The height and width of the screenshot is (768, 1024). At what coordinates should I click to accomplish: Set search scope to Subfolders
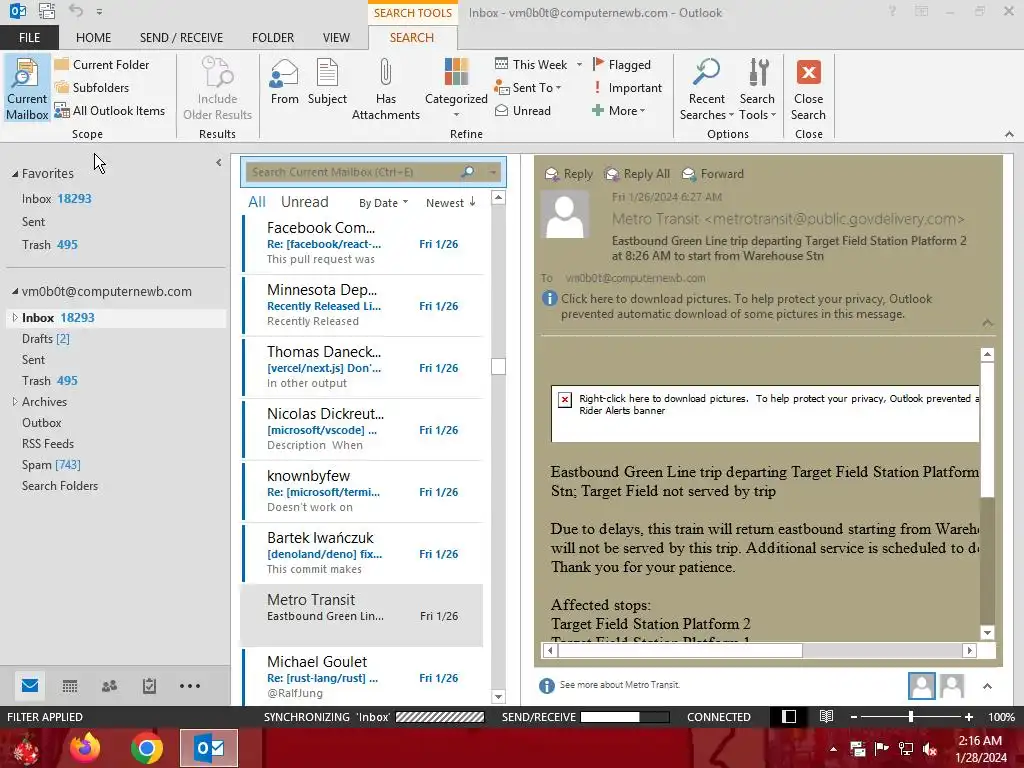(92, 88)
